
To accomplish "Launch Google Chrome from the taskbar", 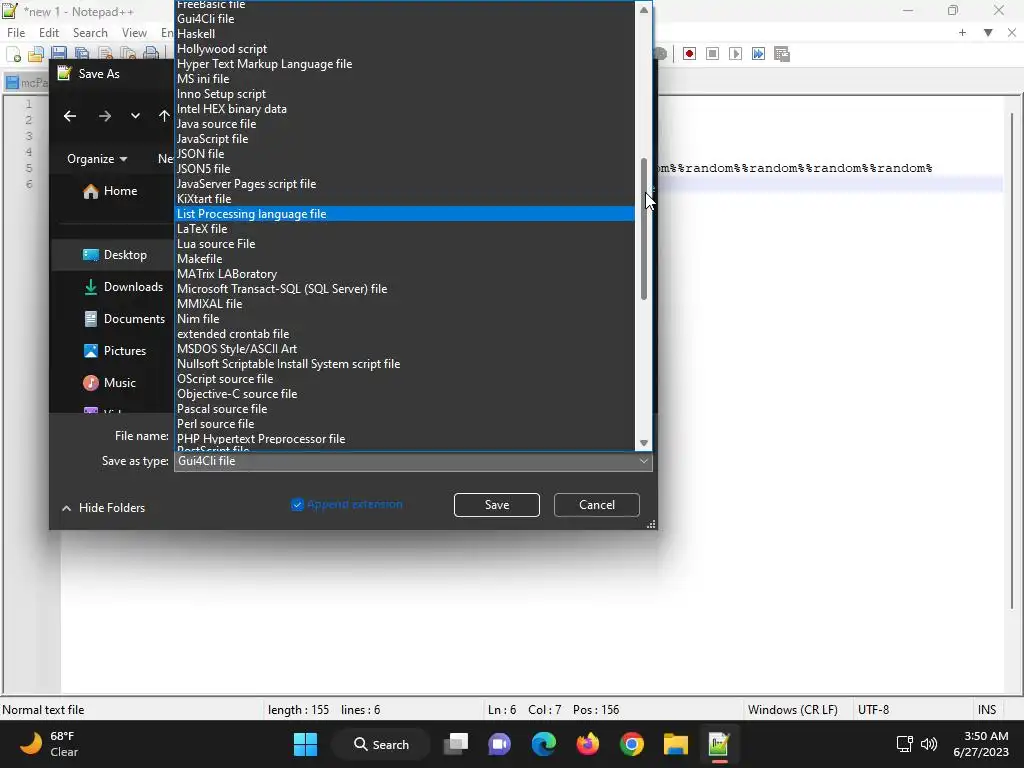I will pyautogui.click(x=632, y=744).
